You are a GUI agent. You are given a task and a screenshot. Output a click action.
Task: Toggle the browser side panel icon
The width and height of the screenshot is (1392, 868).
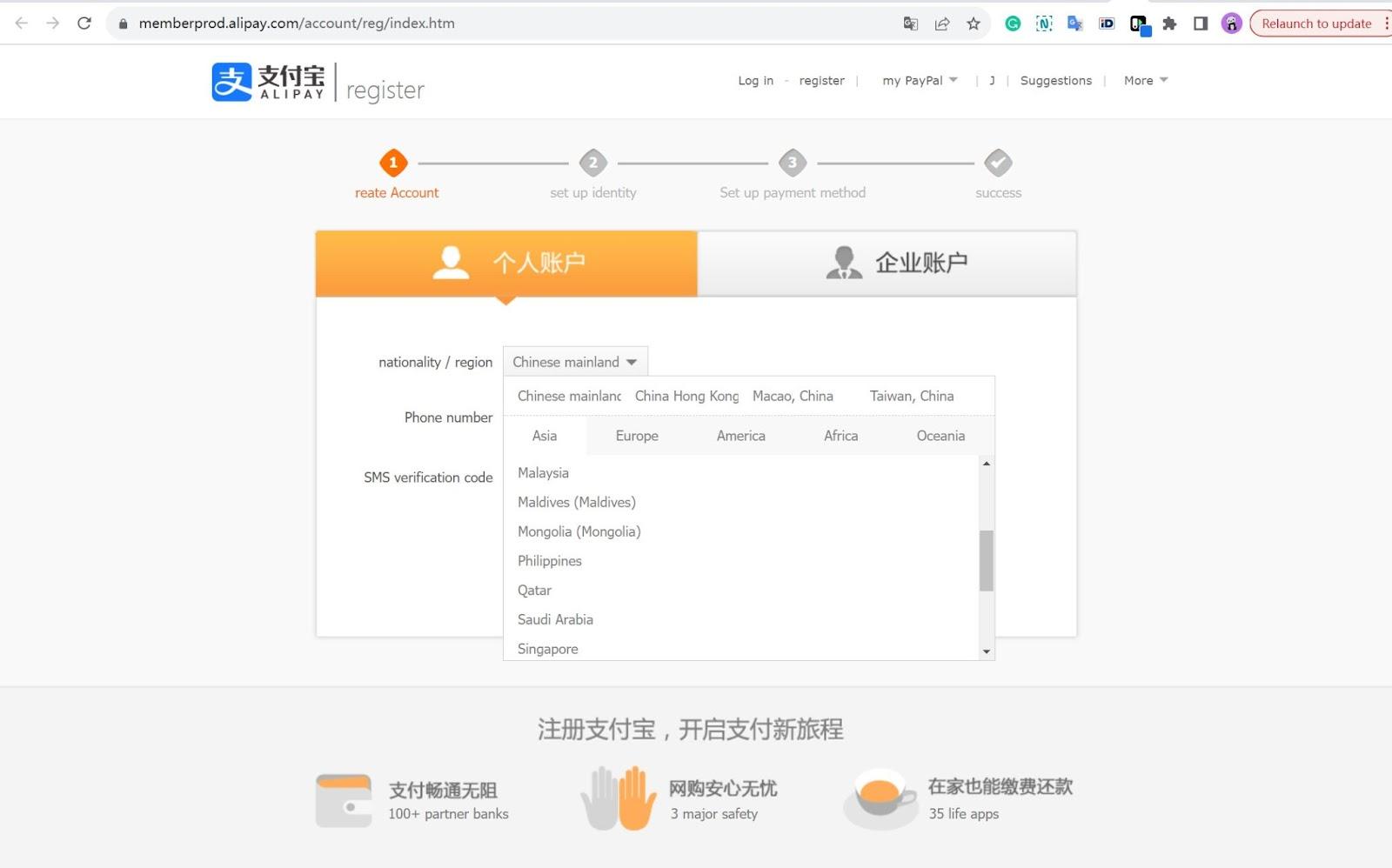tap(1201, 23)
